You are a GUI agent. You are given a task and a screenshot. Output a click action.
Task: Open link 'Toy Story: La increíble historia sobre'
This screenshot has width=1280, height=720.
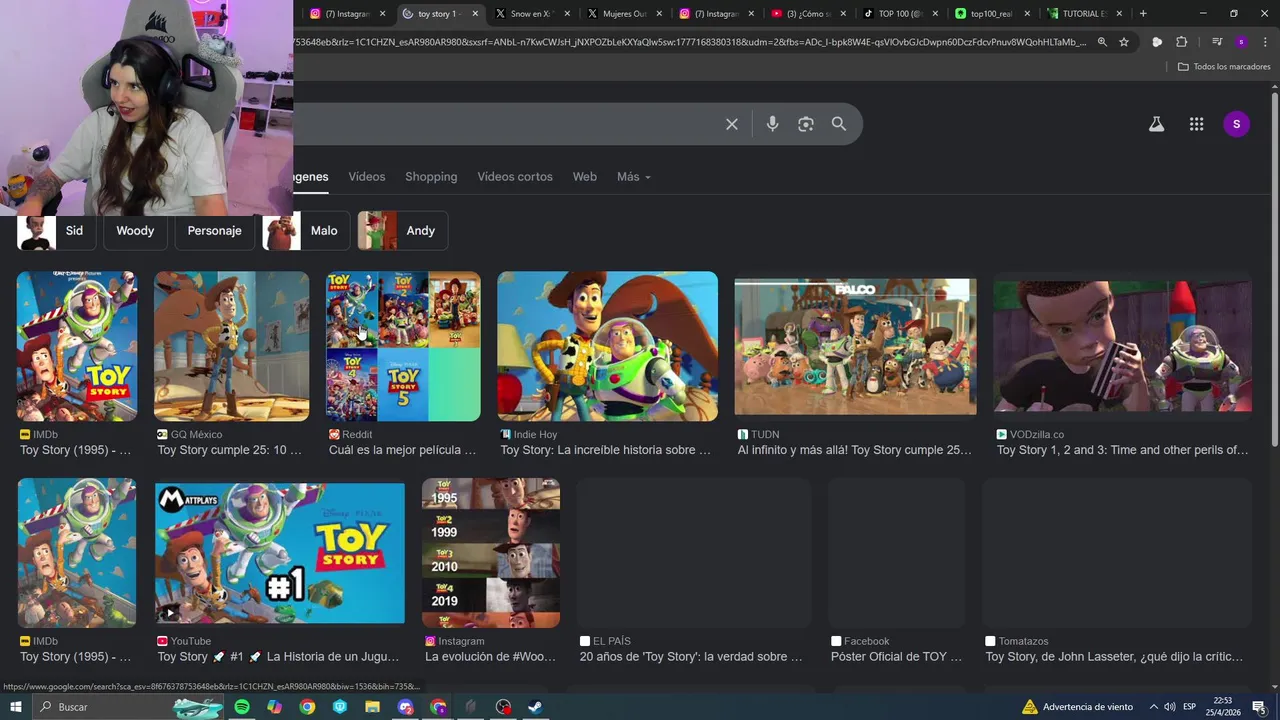coord(605,450)
